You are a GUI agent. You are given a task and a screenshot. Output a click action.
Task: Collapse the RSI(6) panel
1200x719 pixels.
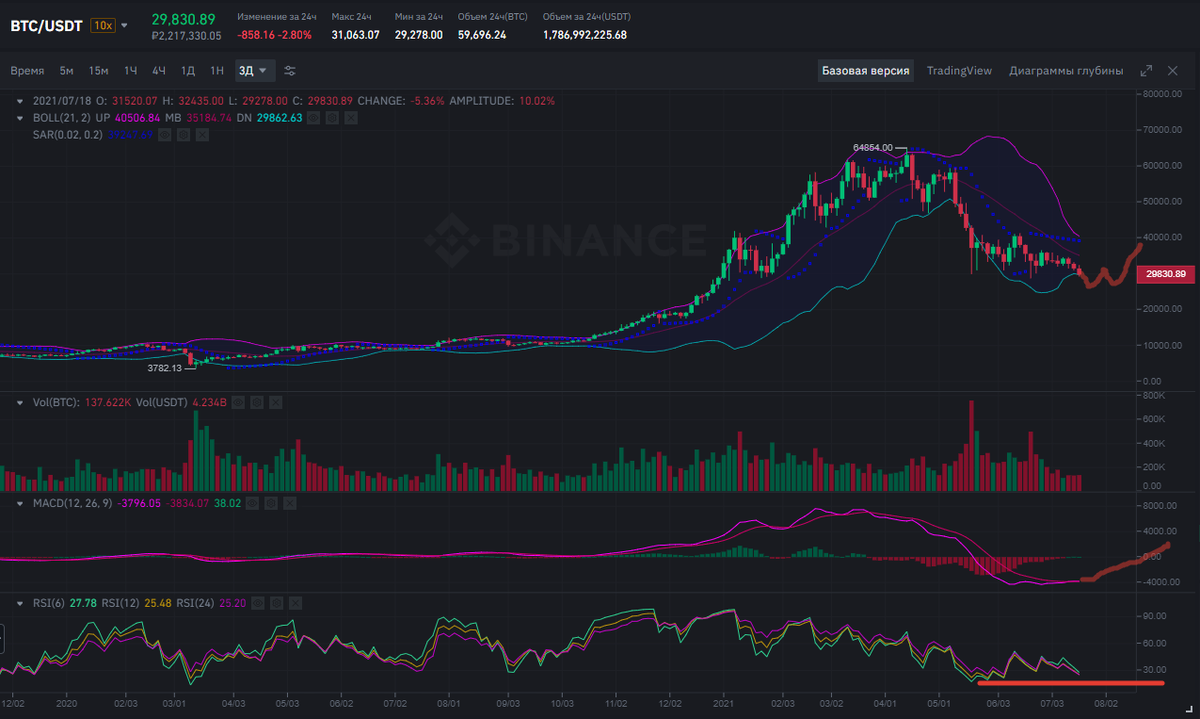(x=20, y=603)
